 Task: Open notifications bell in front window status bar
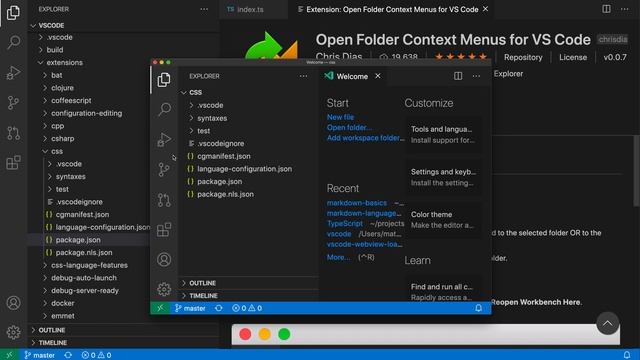pyautogui.click(x=478, y=308)
